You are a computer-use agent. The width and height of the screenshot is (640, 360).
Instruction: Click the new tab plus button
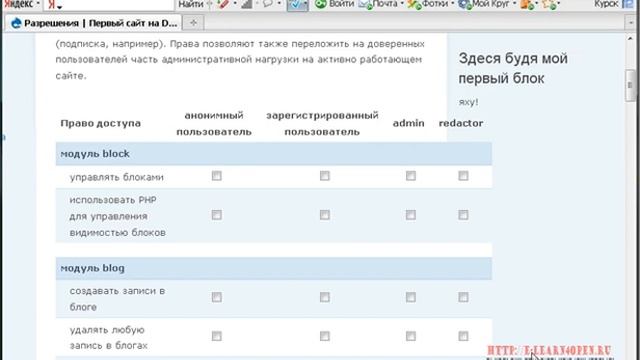[x=193, y=23]
